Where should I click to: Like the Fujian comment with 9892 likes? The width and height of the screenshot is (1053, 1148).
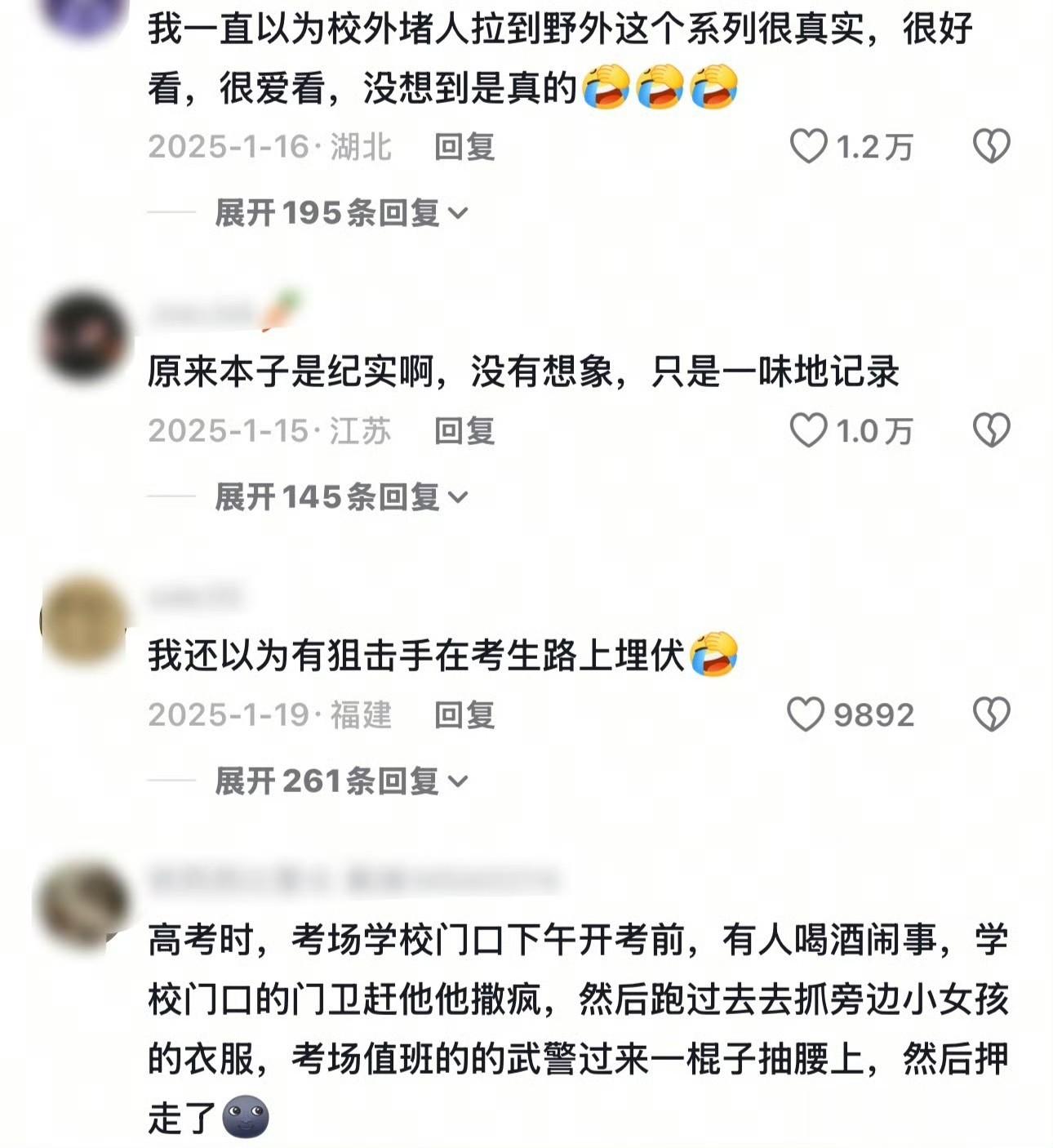pyautogui.click(x=806, y=714)
